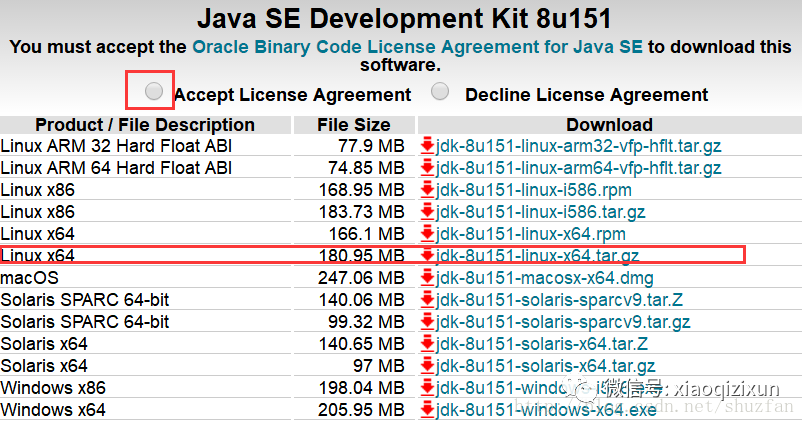805x426 pixels.
Task: Click download arrow icon for solaris-x64.tar.Z
Action: pos(427,344)
